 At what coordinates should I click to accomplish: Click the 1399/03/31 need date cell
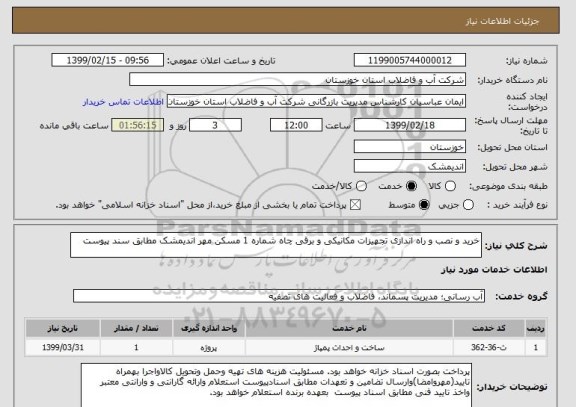click(63, 347)
